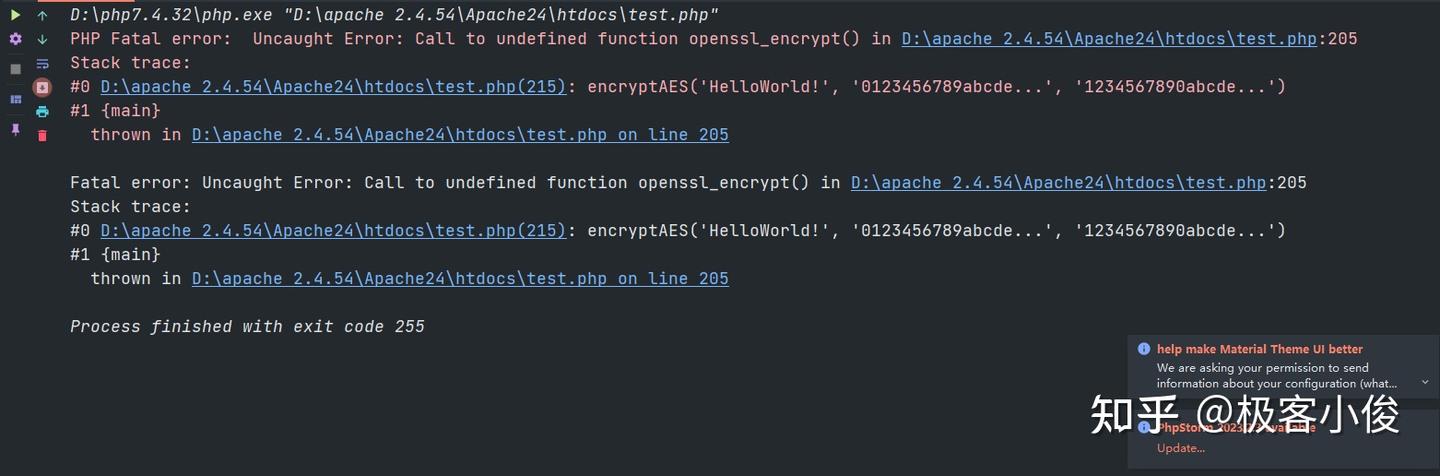Viewport: 1440px width, 476px height.
Task: Jump down the stack trace arrow
Action: coord(42,39)
